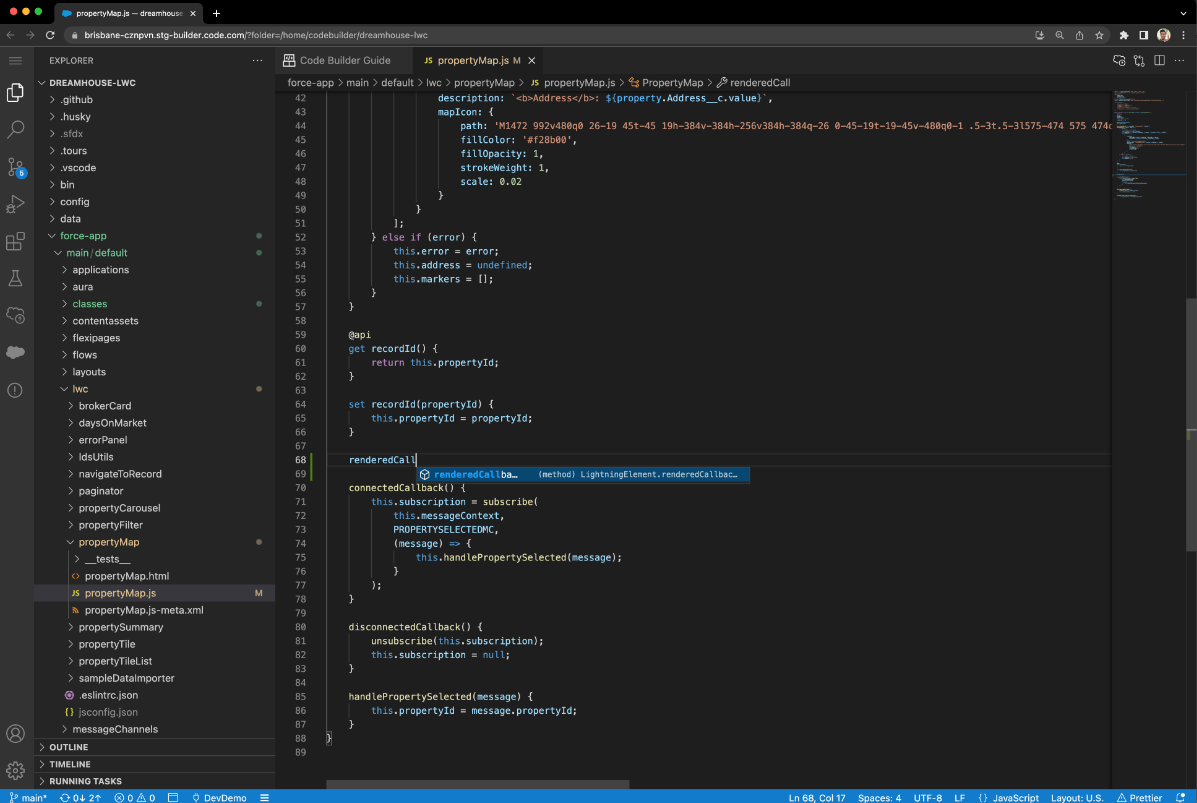Collapse the force-app folder
1197x803 pixels.
155,236
